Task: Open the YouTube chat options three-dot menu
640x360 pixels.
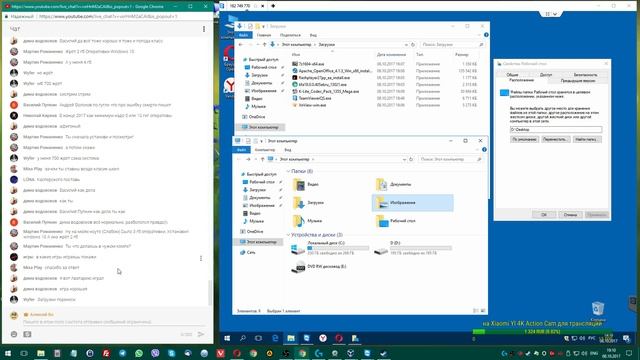Action: pyautogui.click(x=204, y=29)
